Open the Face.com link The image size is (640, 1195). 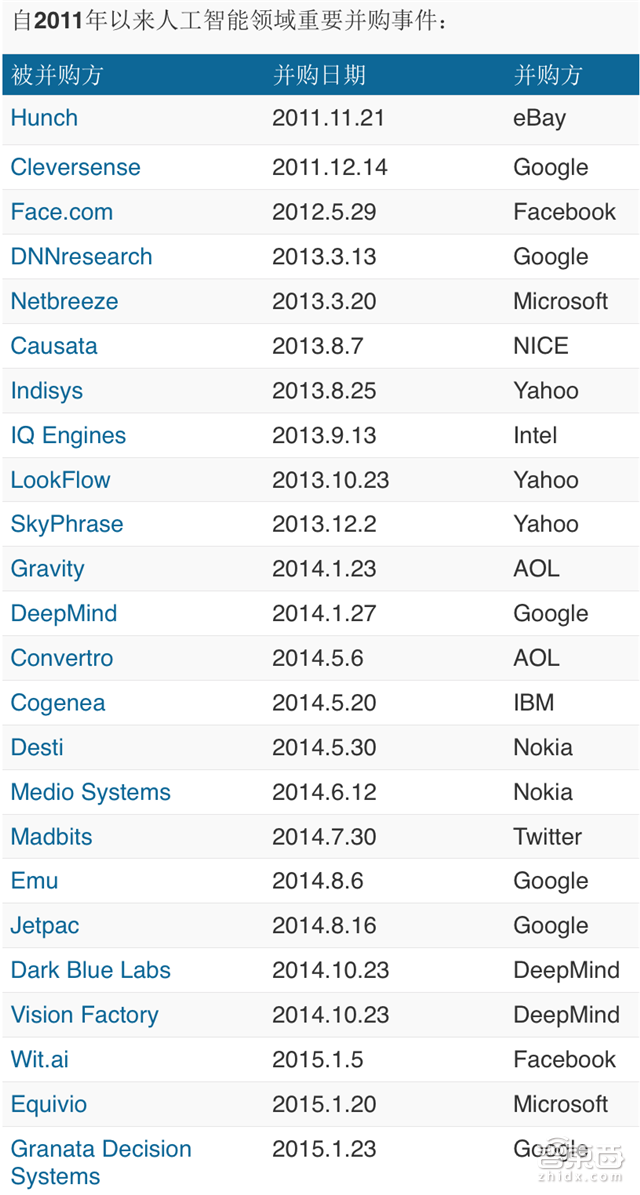point(61,212)
